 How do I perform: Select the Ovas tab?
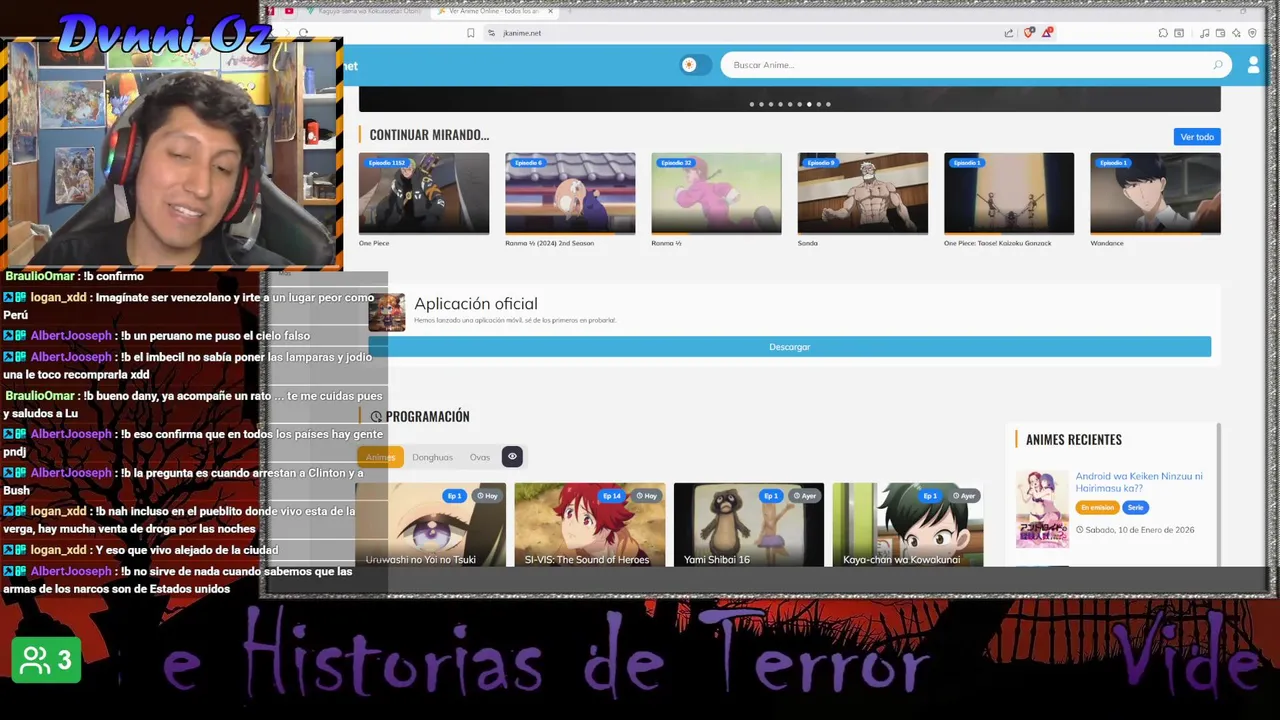[x=480, y=457]
